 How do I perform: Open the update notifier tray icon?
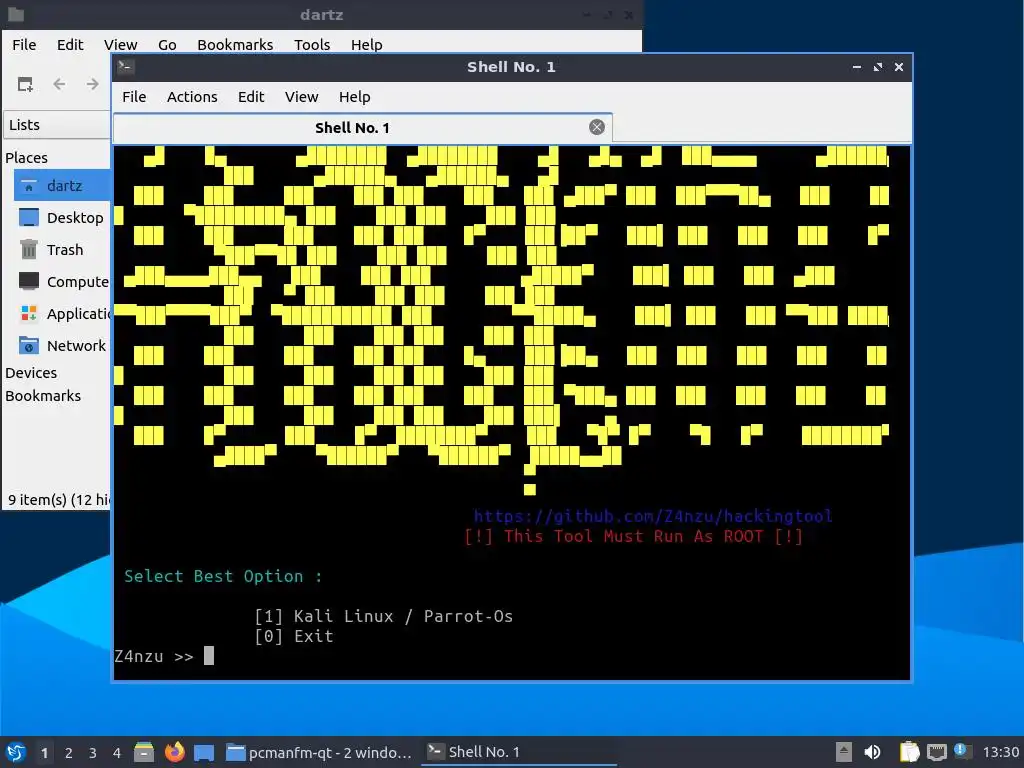click(x=961, y=751)
